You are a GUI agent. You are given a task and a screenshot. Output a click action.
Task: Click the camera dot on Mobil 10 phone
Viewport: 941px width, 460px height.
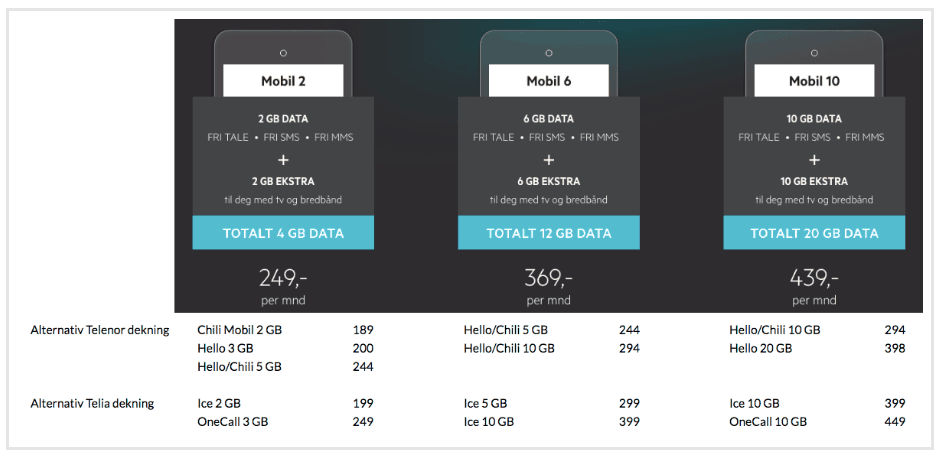(x=814, y=52)
